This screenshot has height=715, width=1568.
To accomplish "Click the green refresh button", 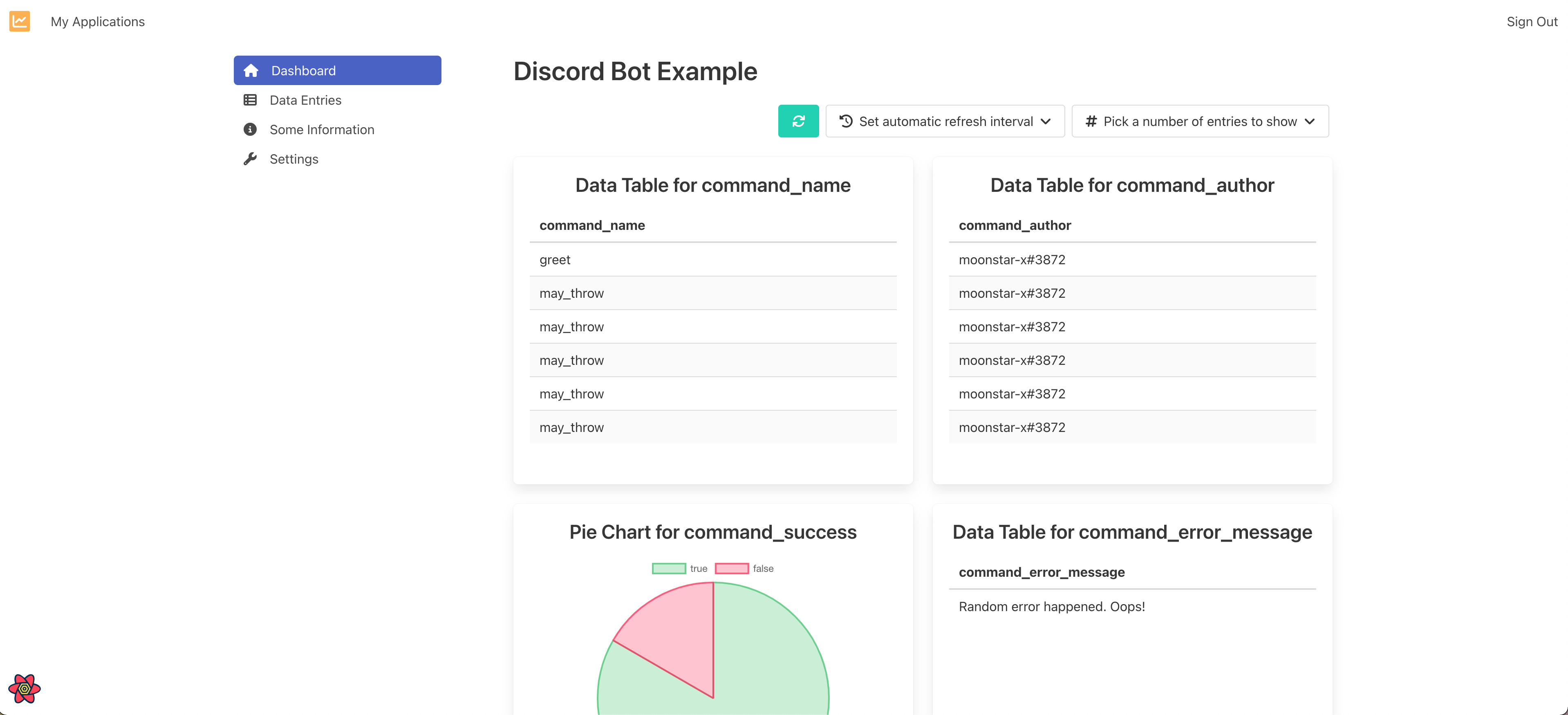I will pyautogui.click(x=798, y=121).
